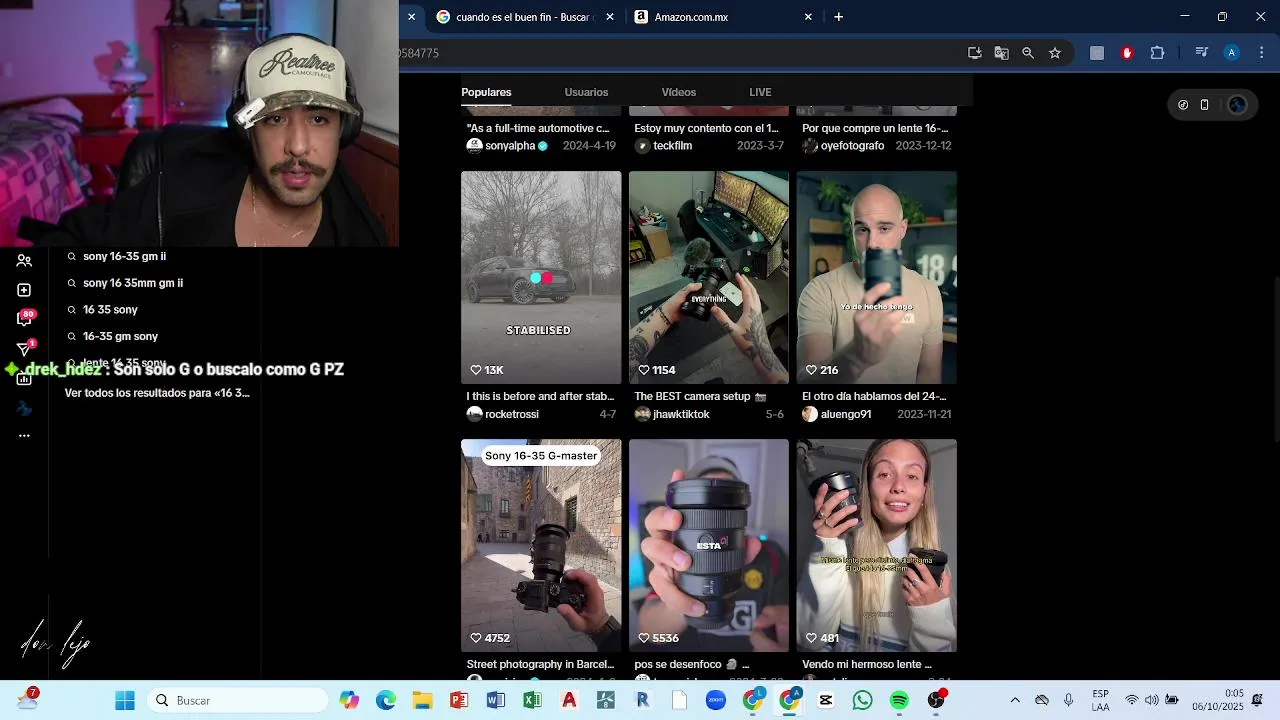Screen dimensions: 1280x720
Task: Open OBS Studio from the taskbar
Action: pos(936,700)
